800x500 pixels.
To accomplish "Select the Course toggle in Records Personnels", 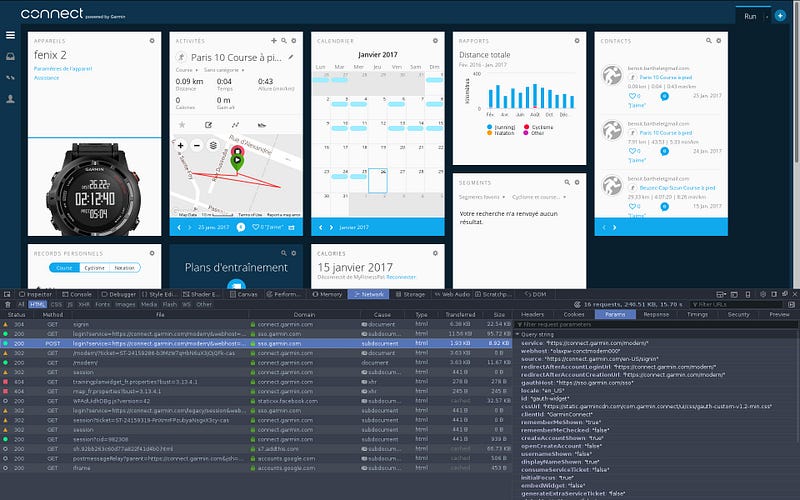I will coord(64,267).
